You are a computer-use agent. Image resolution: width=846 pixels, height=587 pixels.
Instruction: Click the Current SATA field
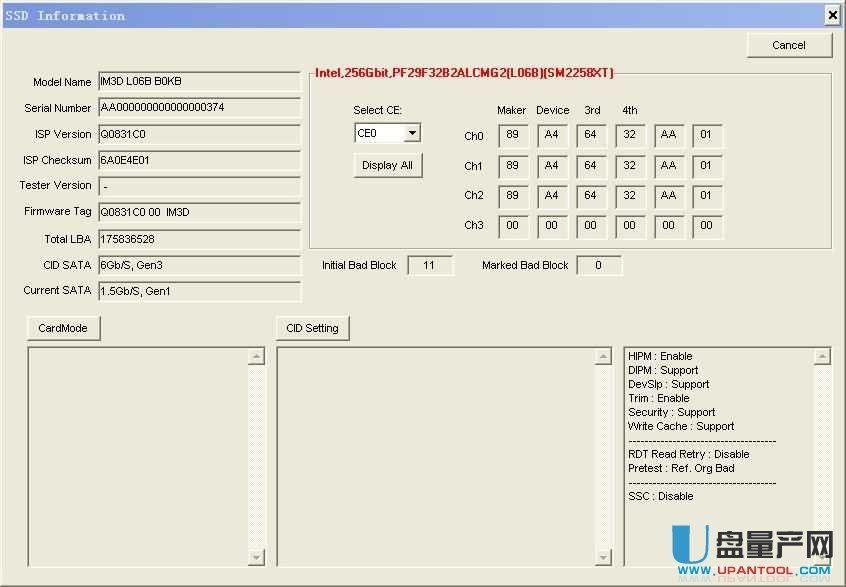199,291
